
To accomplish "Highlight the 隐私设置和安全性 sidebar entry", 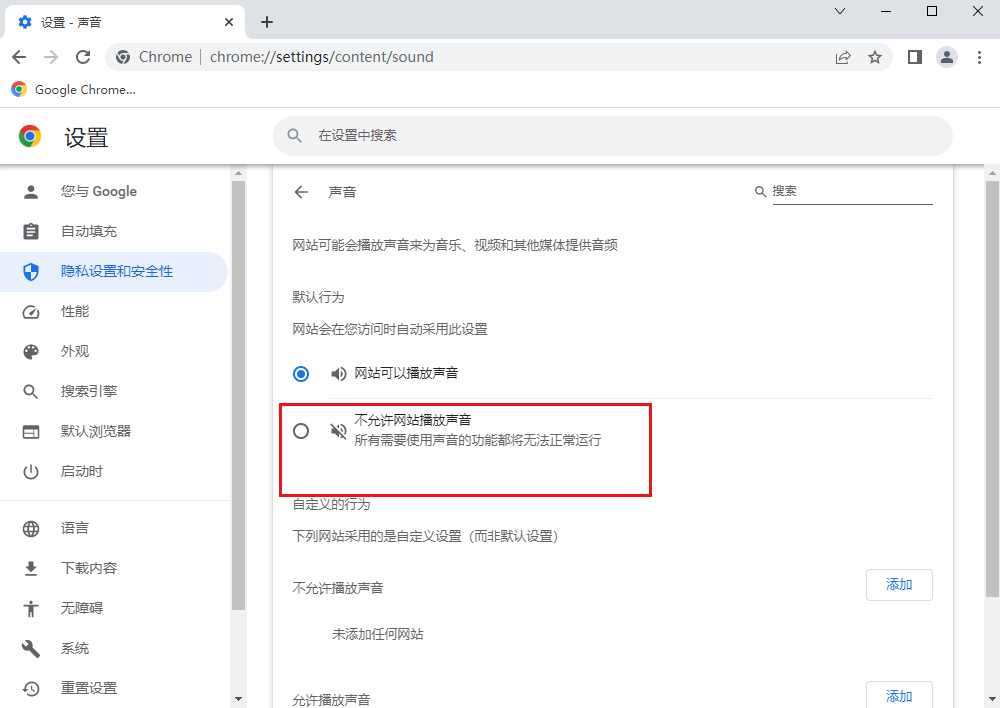I will point(102,271).
